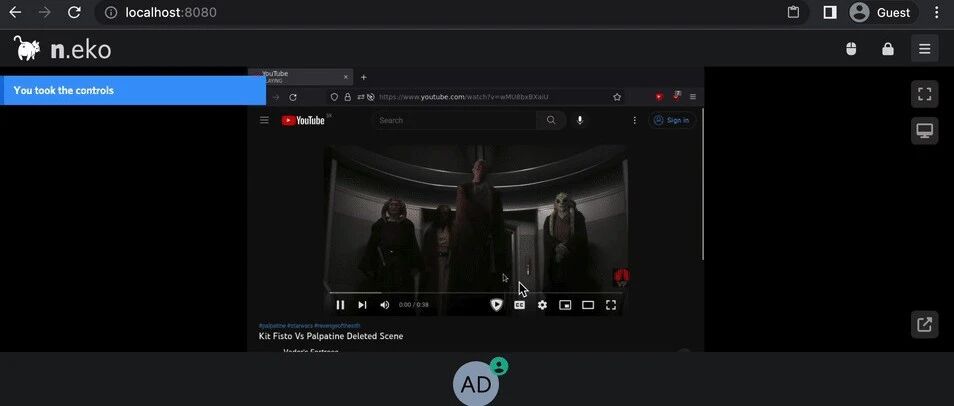Open neko picture-in-picture popout
Viewport: 954px width, 406px height.
[x=924, y=324]
